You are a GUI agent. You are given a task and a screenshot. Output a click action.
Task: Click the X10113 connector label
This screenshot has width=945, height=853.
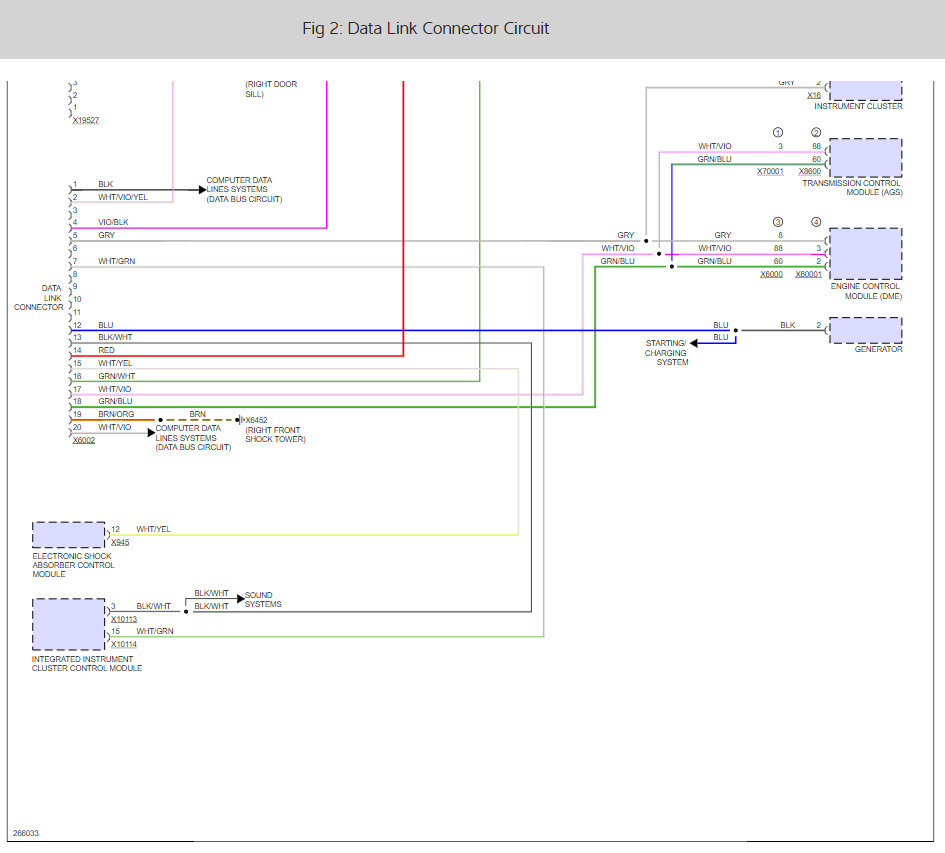pyautogui.click(x=124, y=619)
